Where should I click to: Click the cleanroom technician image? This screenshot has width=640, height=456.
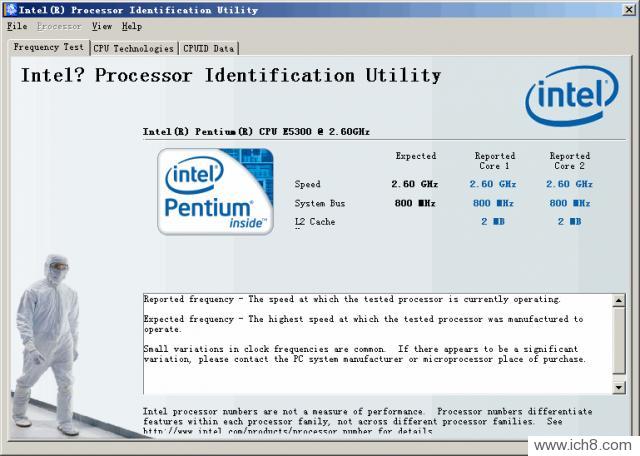(x=46, y=345)
